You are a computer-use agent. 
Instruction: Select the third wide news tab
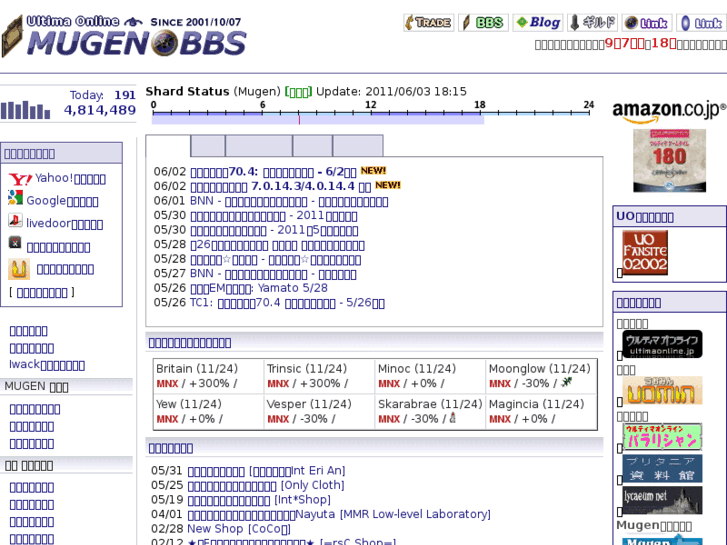259,146
